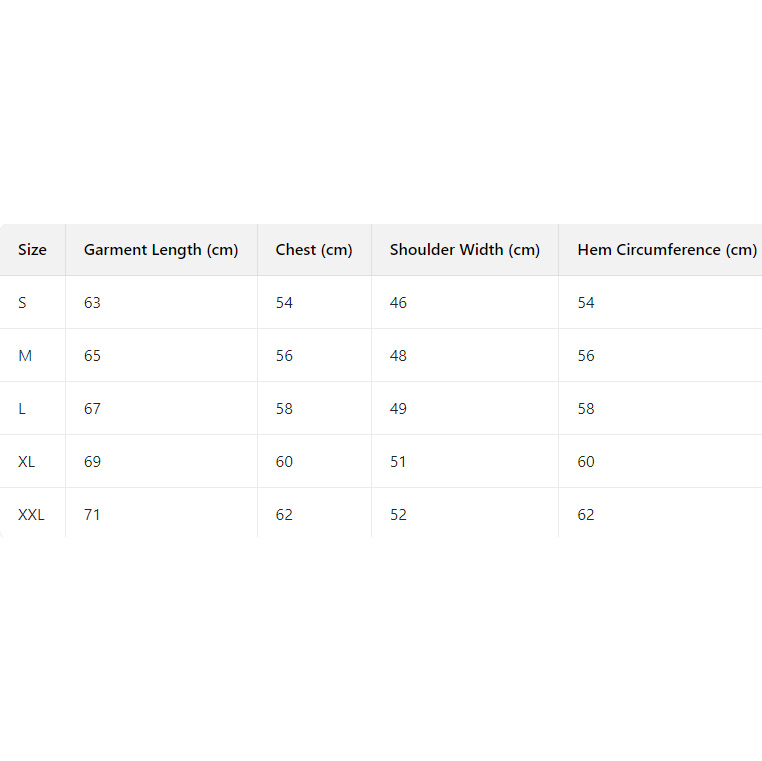Select the hem circumference value for size XL
Image resolution: width=762 pixels, height=761 pixels.
586,462
